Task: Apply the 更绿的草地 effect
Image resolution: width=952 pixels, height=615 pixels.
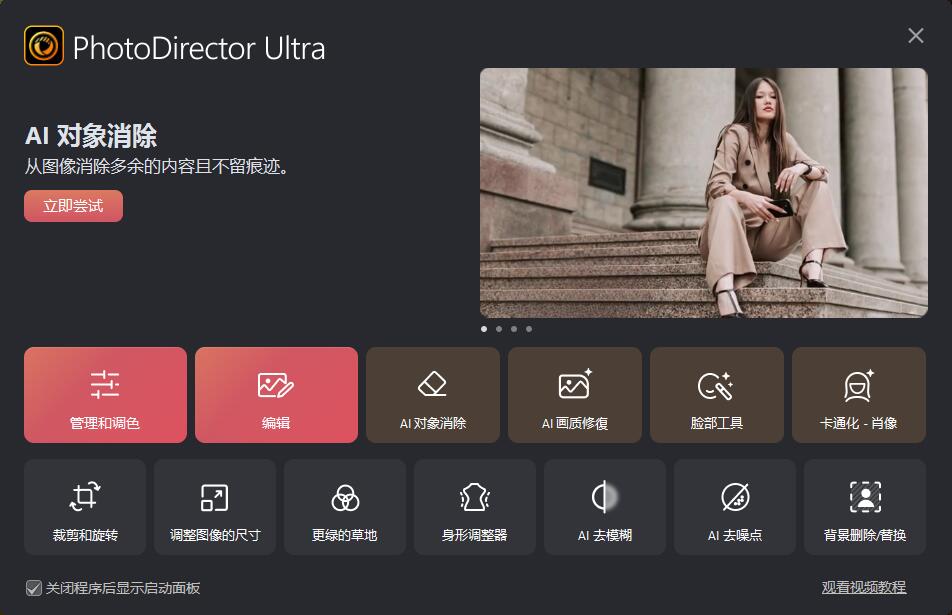Action: [x=345, y=507]
